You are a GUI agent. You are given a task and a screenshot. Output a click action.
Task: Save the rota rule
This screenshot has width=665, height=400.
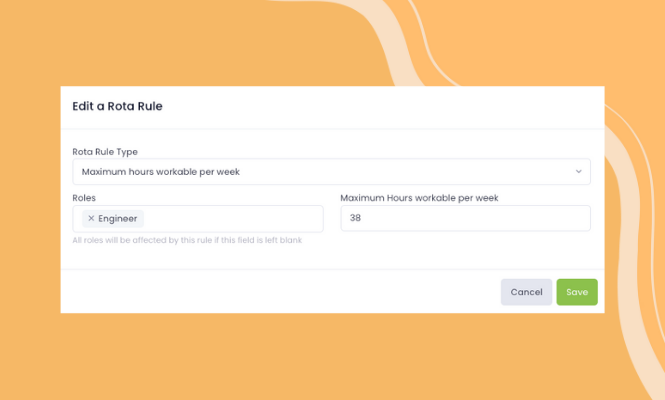[x=577, y=292]
